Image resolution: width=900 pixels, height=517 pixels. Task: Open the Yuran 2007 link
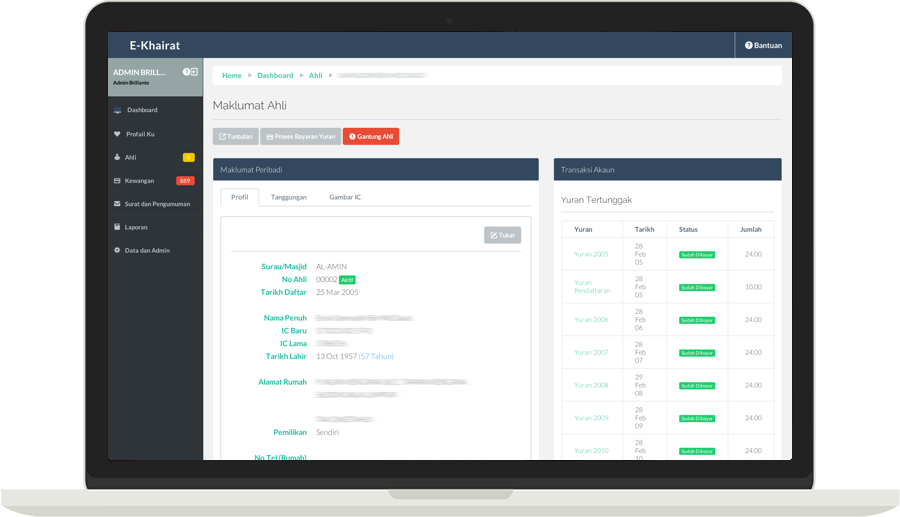click(591, 352)
